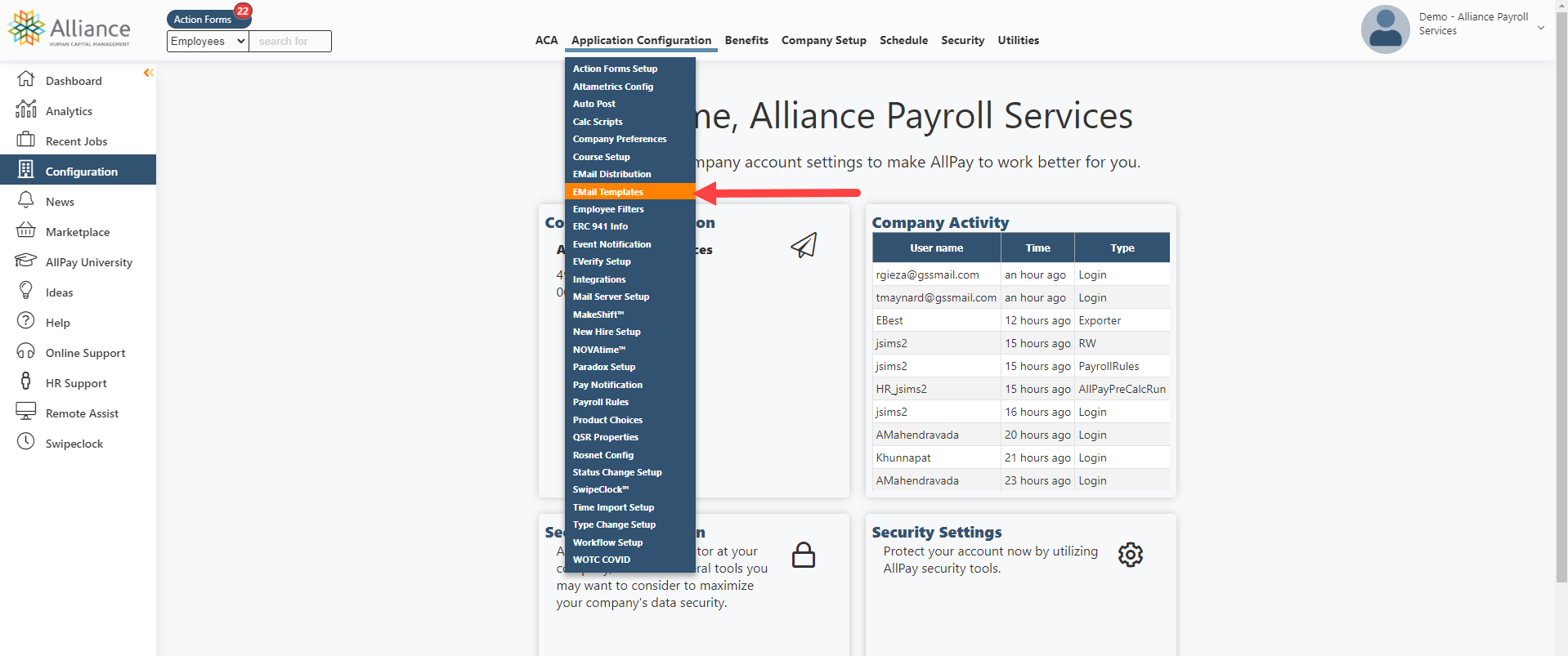This screenshot has height=656, width=1568.
Task: Choose Mail Server Setup menu entry
Action: pos(629,297)
